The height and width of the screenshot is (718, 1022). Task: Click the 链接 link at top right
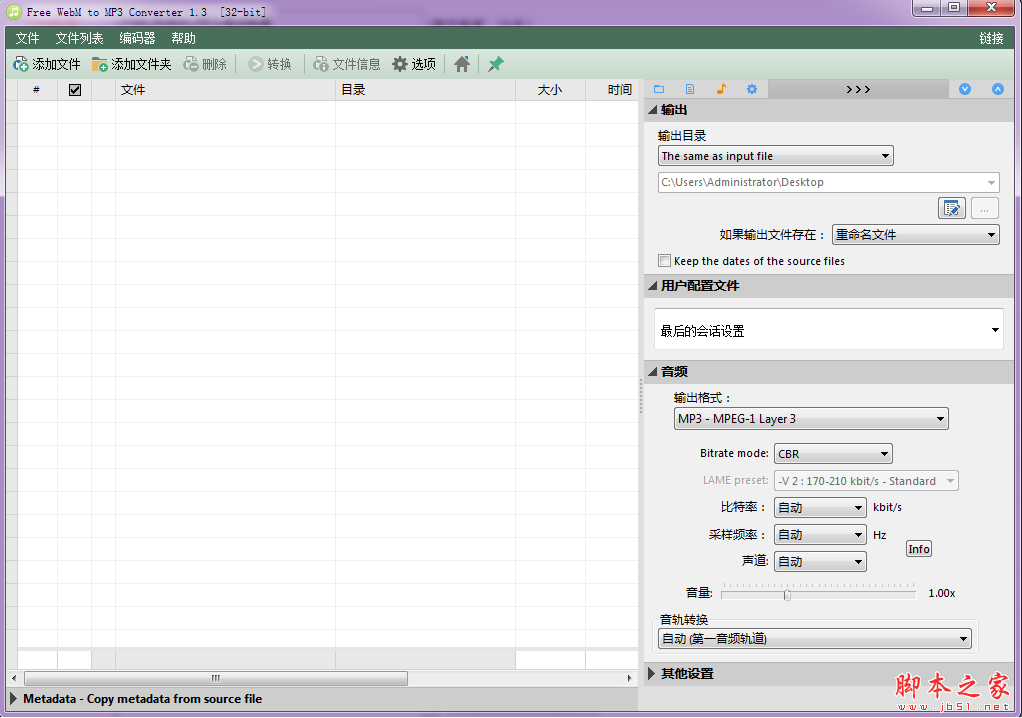[991, 38]
